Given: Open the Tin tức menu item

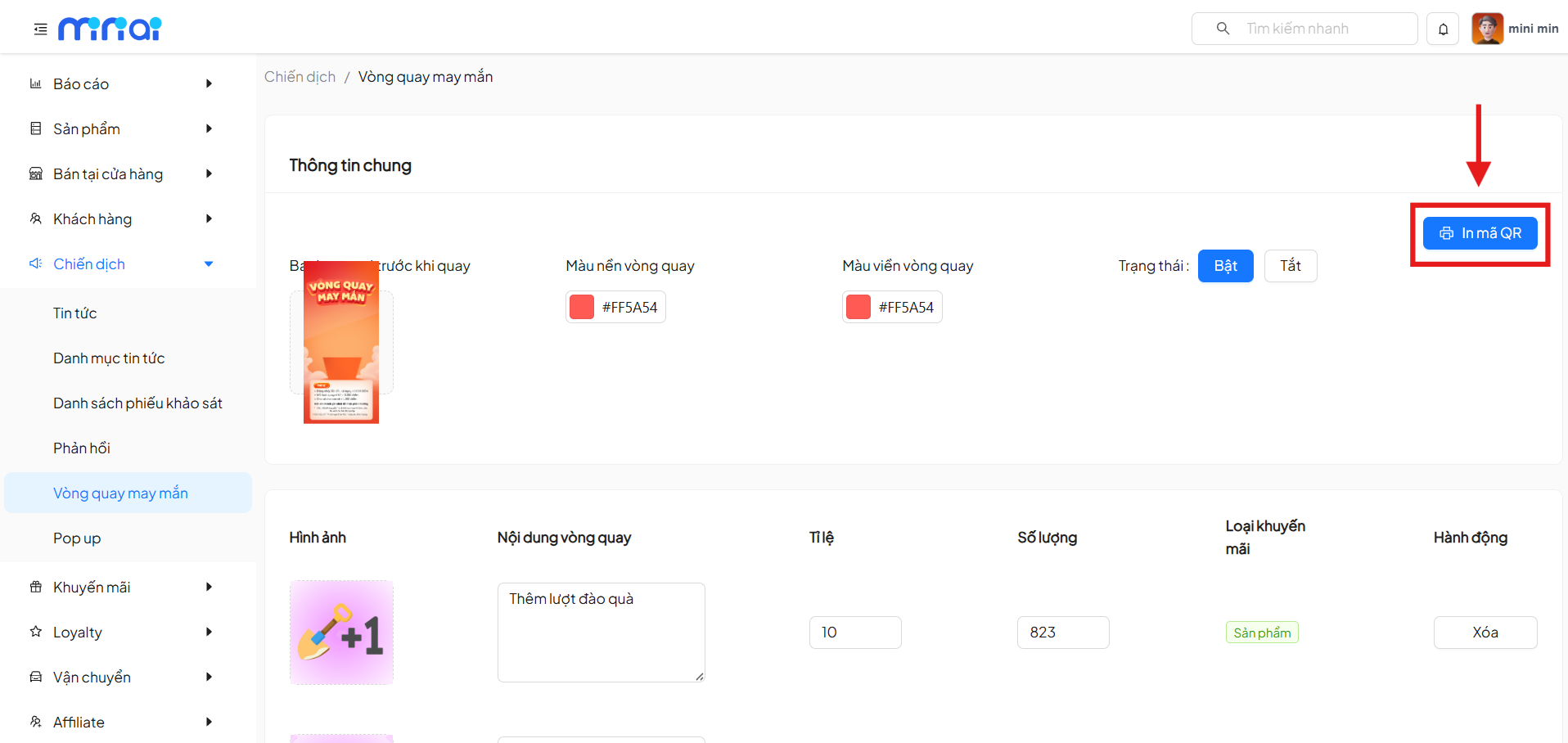Looking at the screenshot, I should click(75, 313).
